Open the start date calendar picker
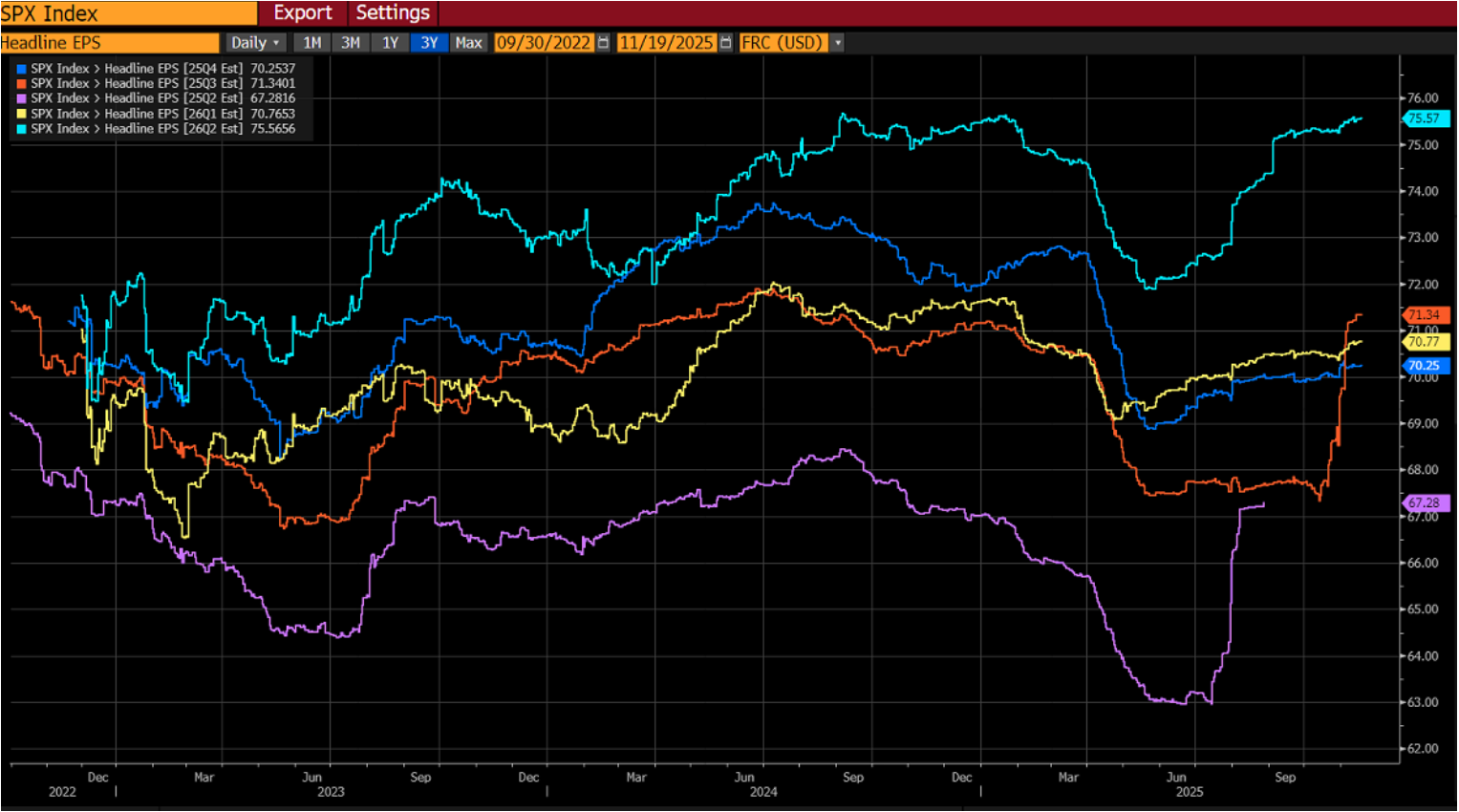 [x=603, y=43]
